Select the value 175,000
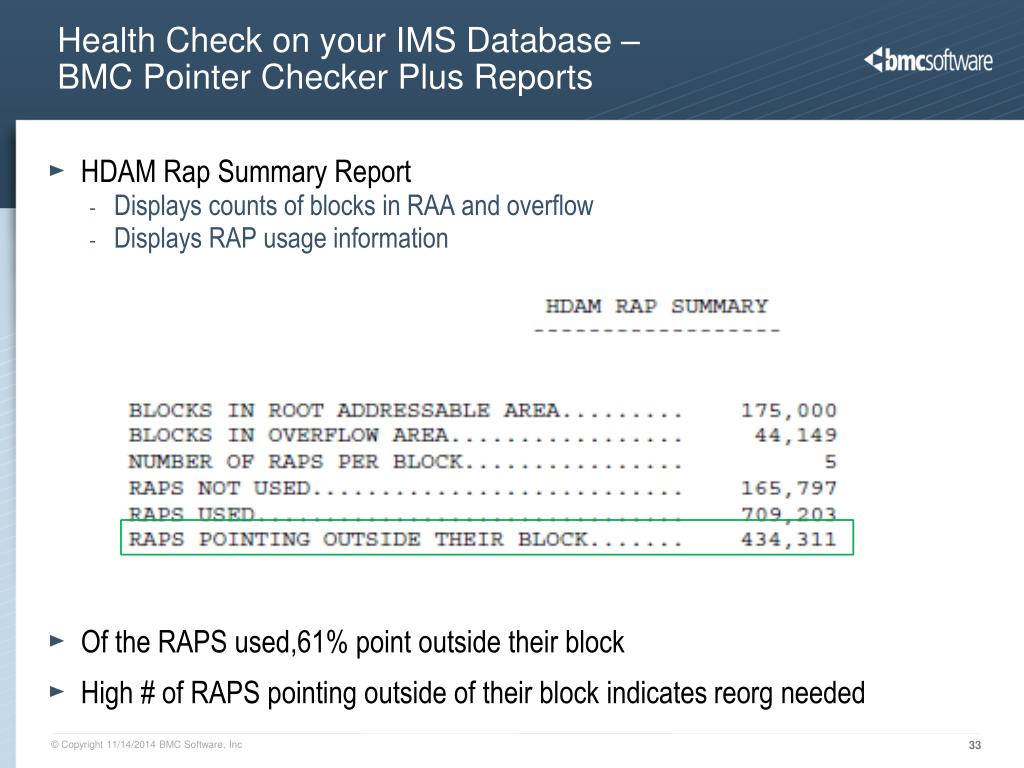1024x768 pixels. coord(788,411)
